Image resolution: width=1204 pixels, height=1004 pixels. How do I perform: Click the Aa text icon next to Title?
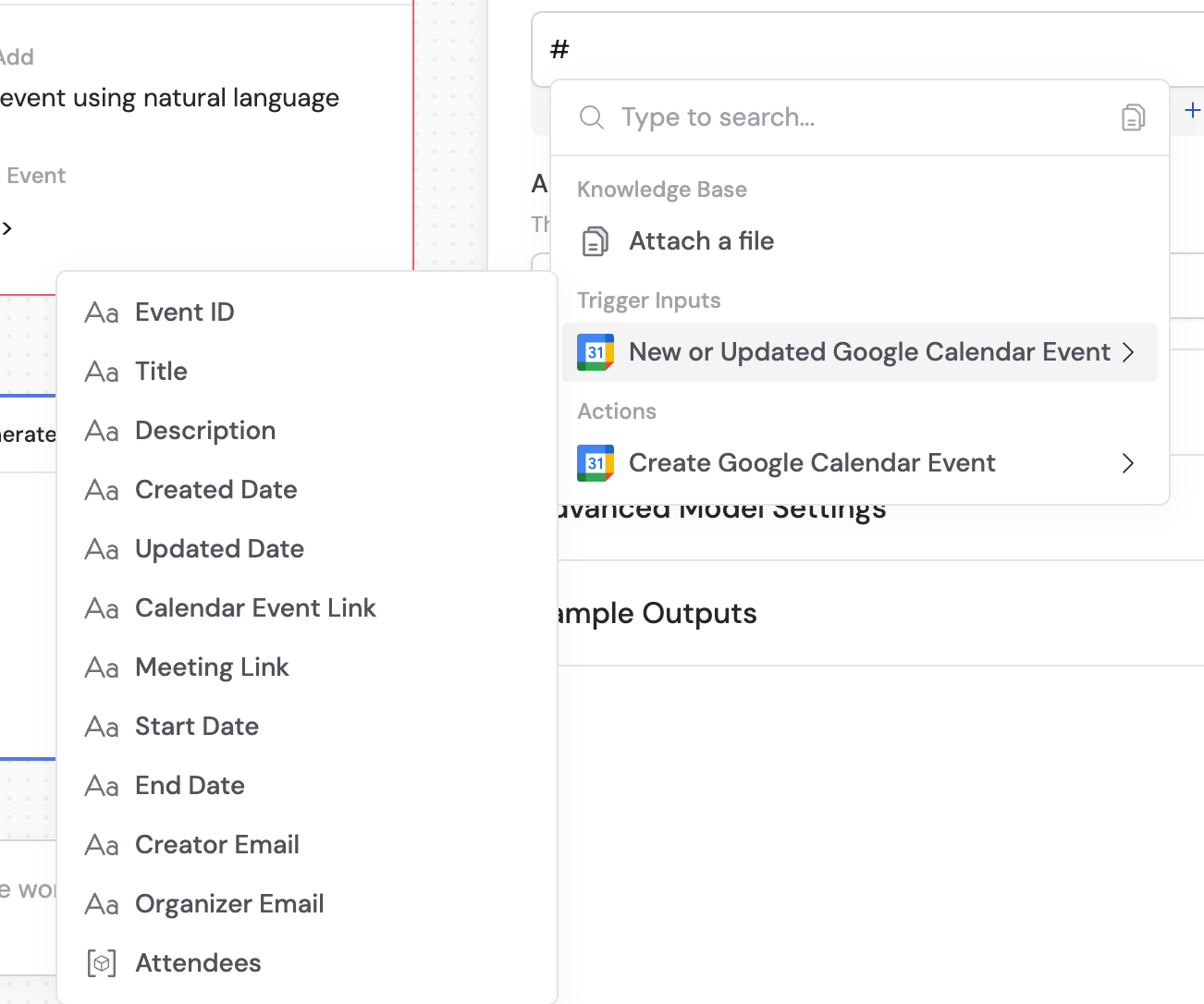pos(101,372)
